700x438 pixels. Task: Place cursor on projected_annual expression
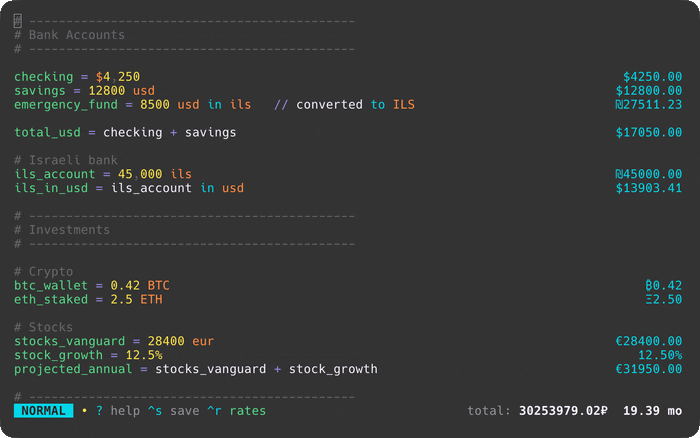(195, 369)
